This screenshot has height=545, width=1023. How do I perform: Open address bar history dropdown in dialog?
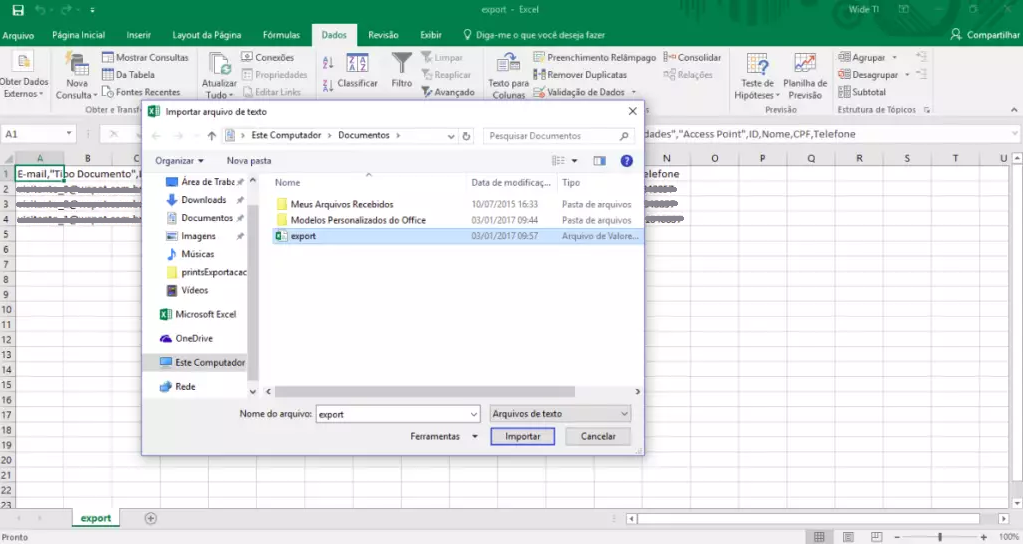[451, 136]
